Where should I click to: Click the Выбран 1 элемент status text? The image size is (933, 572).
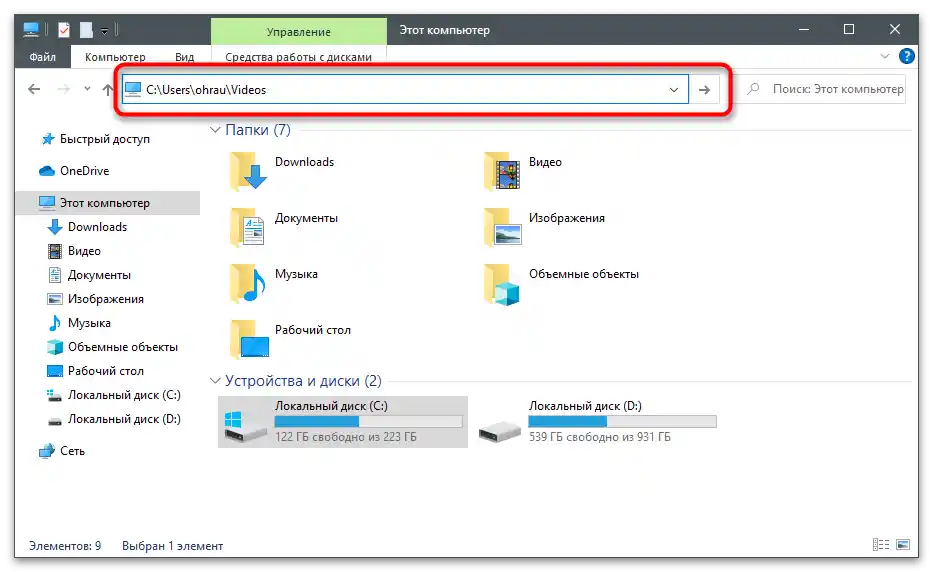[x=173, y=546]
